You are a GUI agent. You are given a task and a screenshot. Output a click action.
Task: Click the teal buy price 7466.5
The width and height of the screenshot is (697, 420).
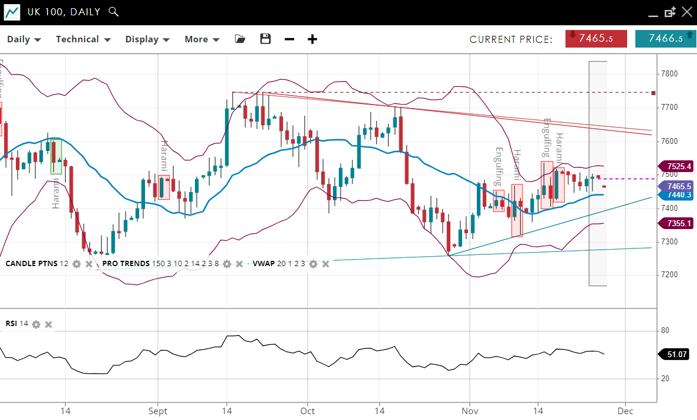(665, 39)
